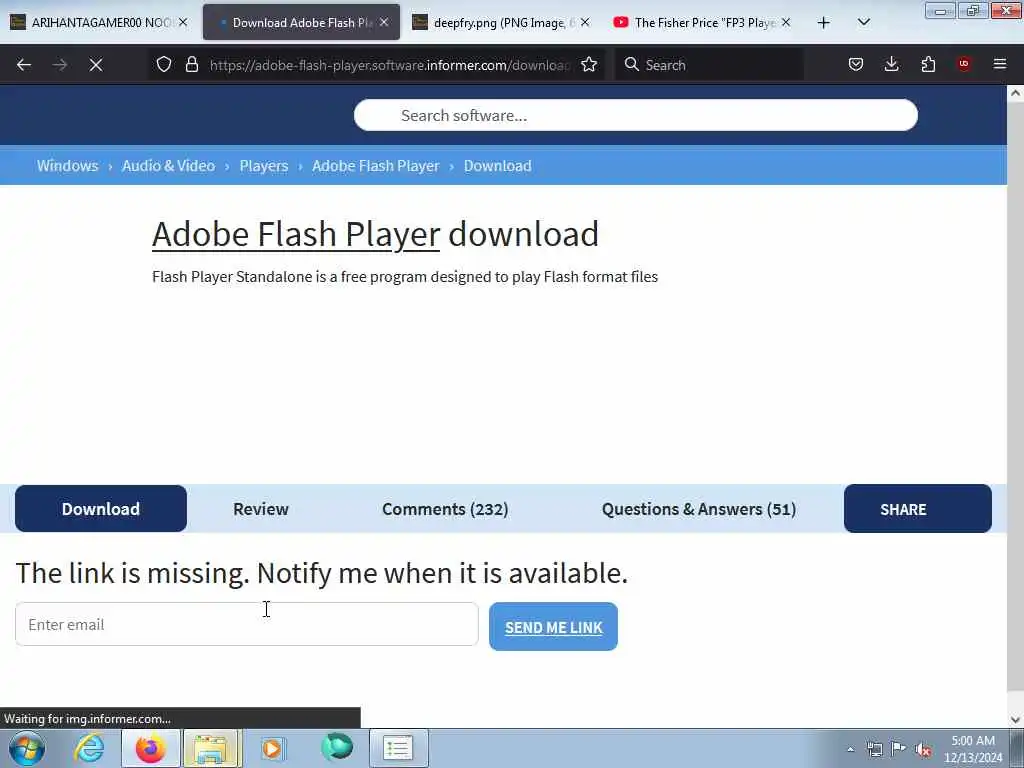Click the SEND ME LINK button
This screenshot has height=768, width=1024.
click(553, 627)
